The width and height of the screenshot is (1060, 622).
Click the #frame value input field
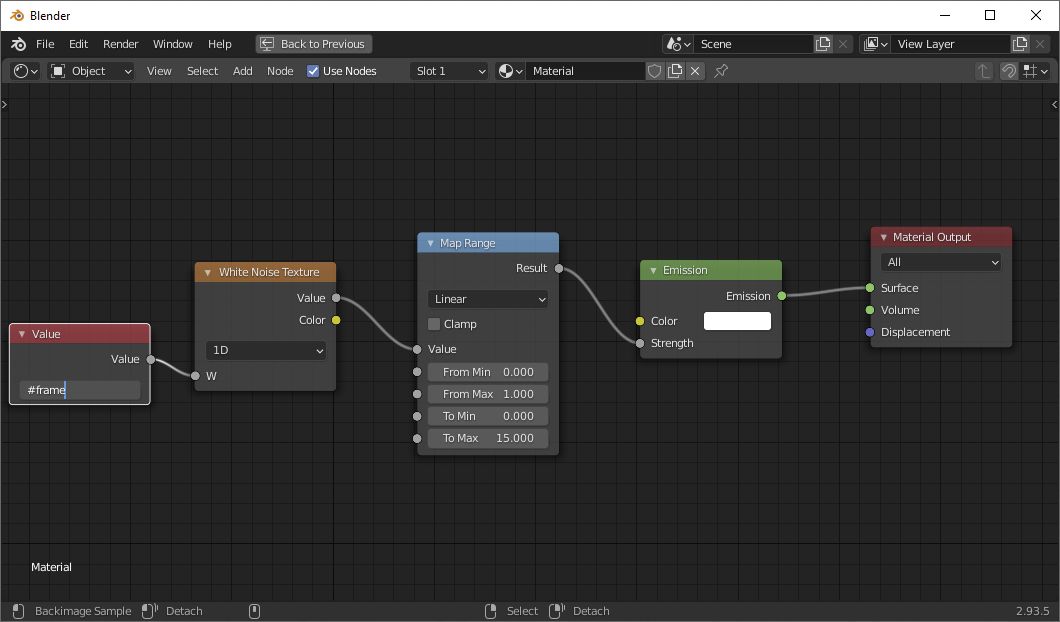coord(80,390)
